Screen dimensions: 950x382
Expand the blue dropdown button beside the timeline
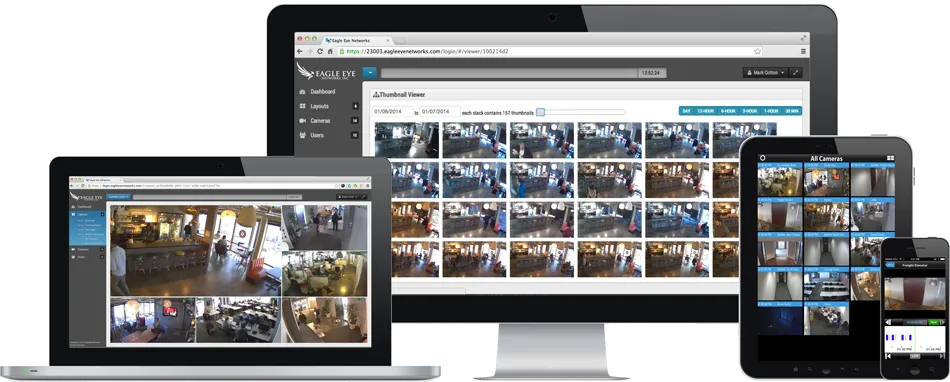pos(370,73)
